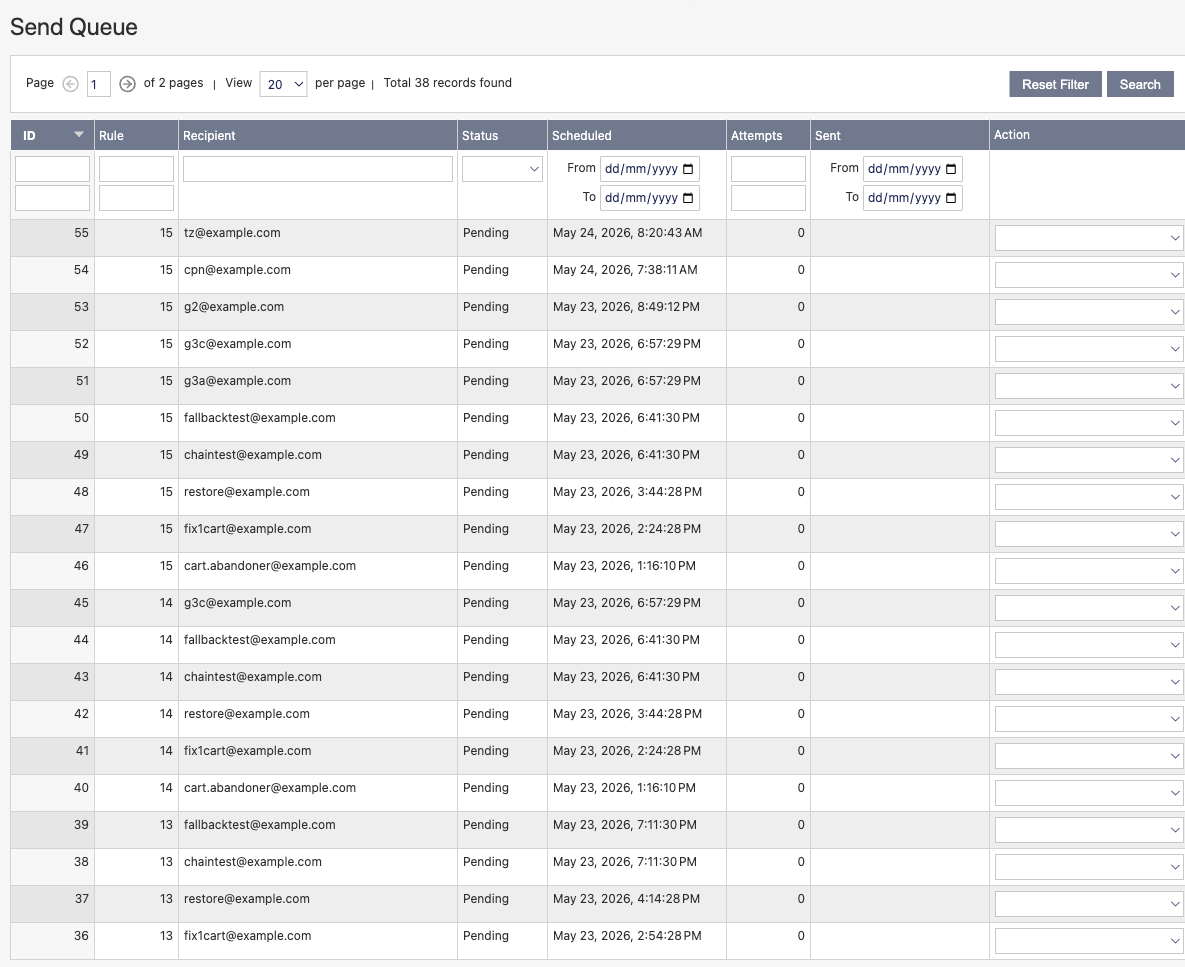
Task: Focus the upper Attempts filter field
Action: pos(768,169)
